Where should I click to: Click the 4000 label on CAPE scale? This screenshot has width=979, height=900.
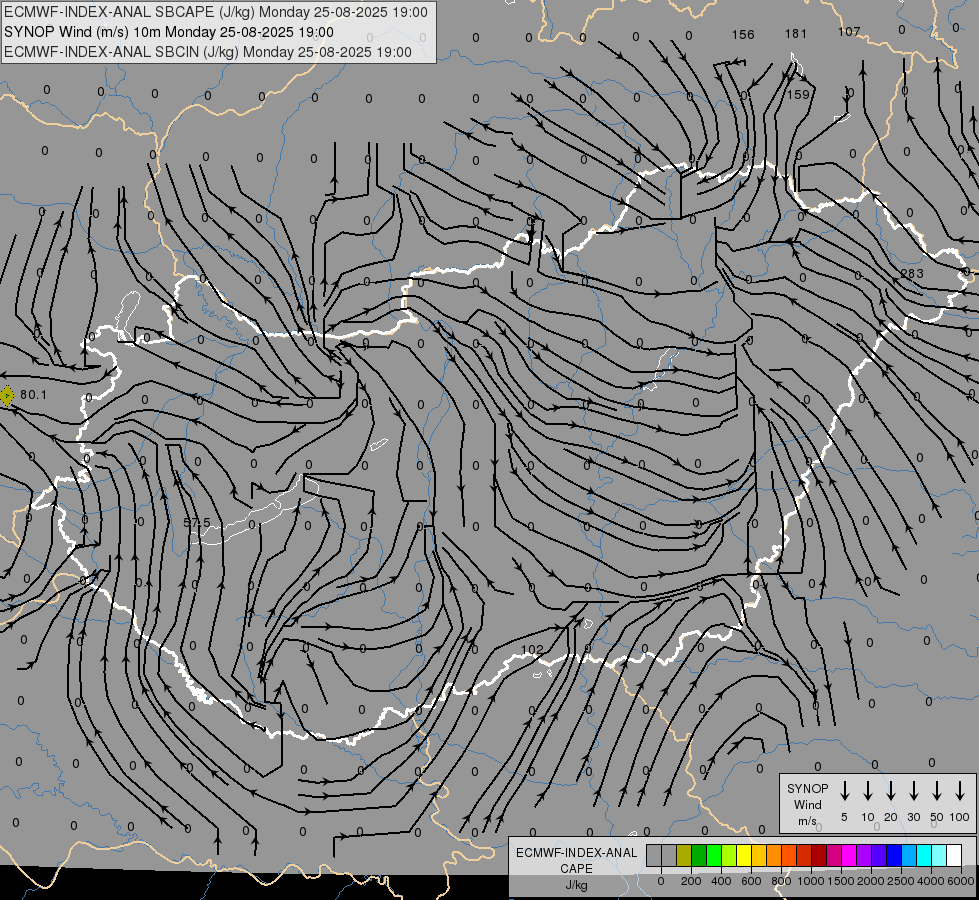coord(931,881)
